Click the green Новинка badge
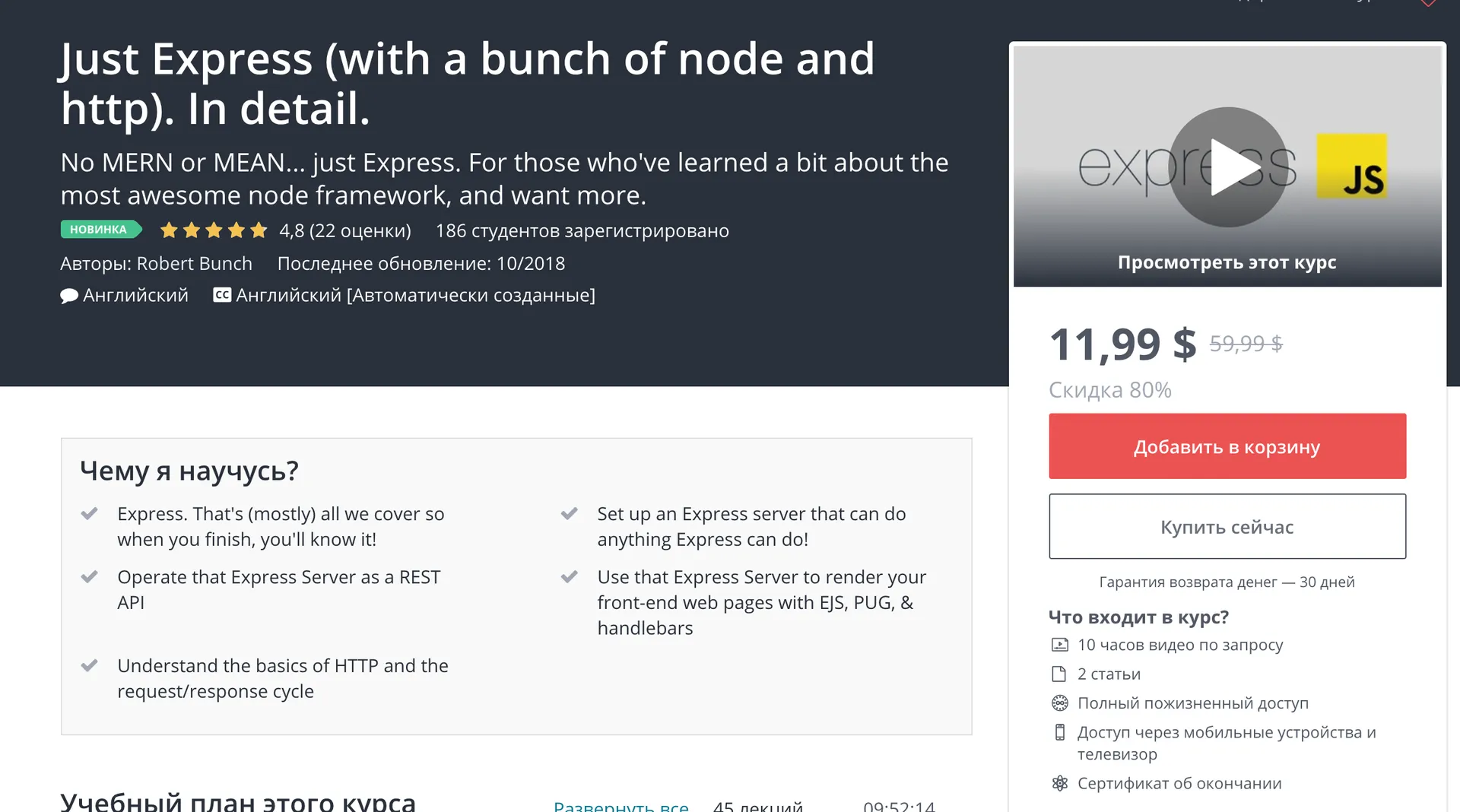 pyautogui.click(x=100, y=230)
